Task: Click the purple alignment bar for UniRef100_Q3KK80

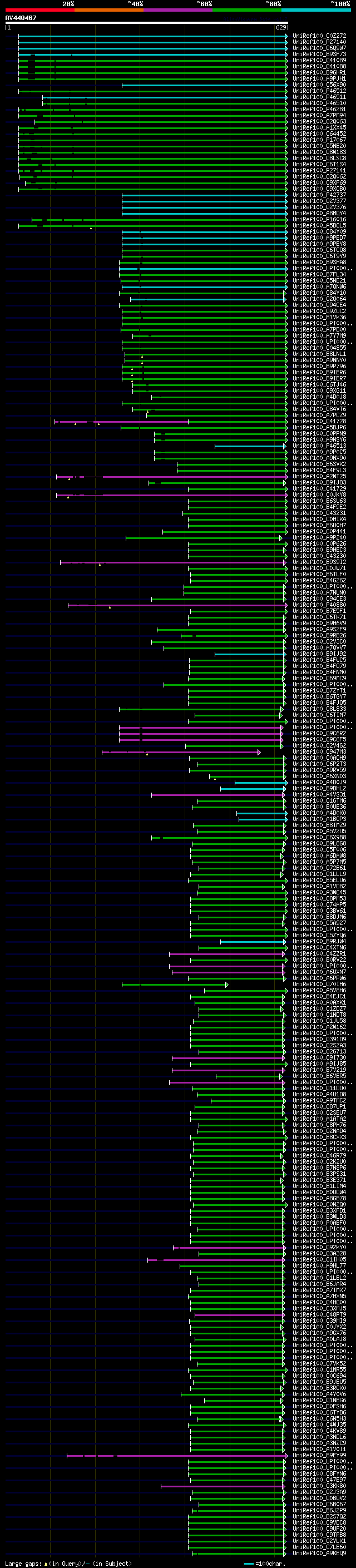Action: pyautogui.click(x=224, y=1486)
